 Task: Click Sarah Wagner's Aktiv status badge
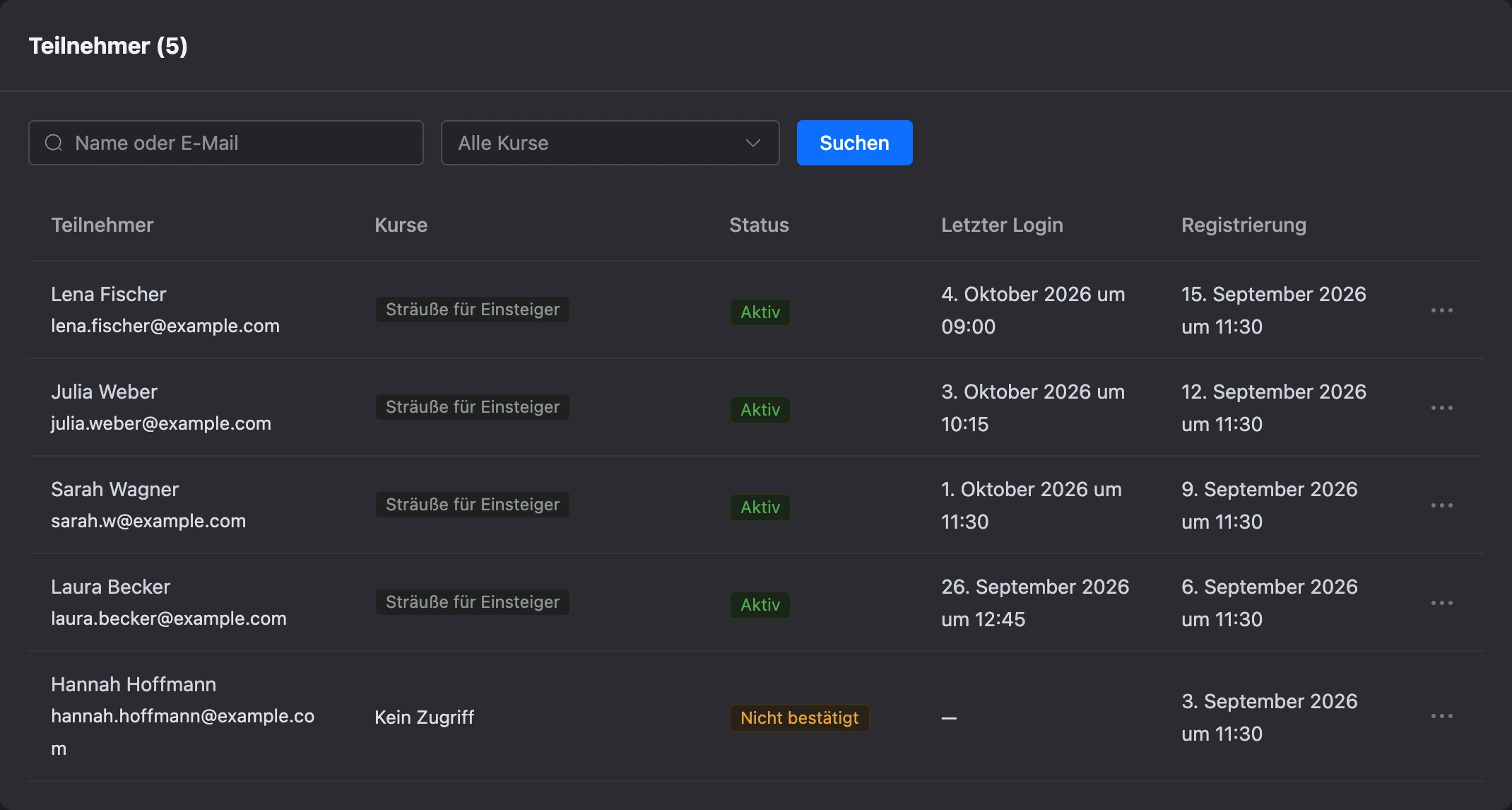point(760,507)
